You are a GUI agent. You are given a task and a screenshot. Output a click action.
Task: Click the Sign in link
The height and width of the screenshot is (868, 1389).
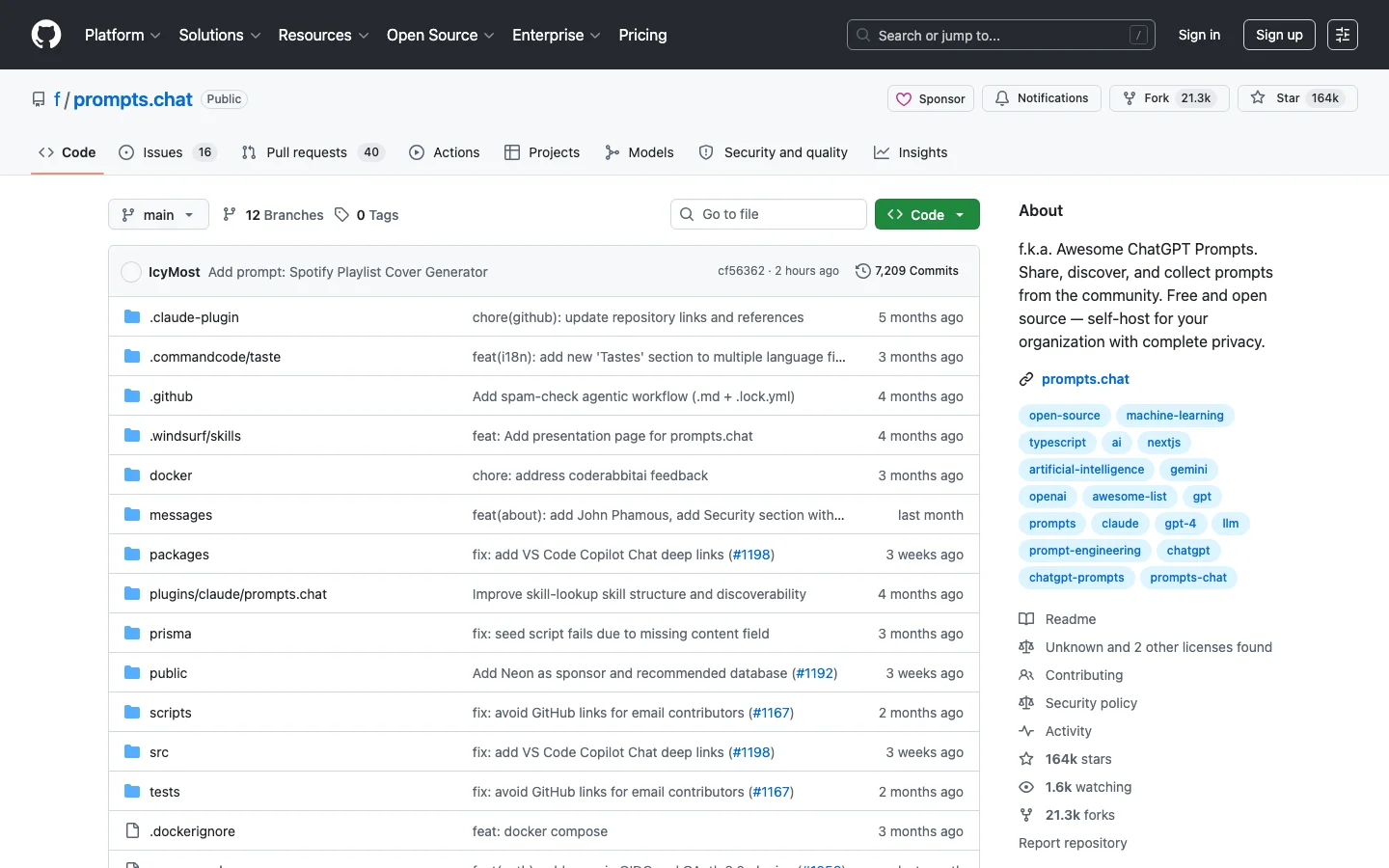pos(1199,35)
